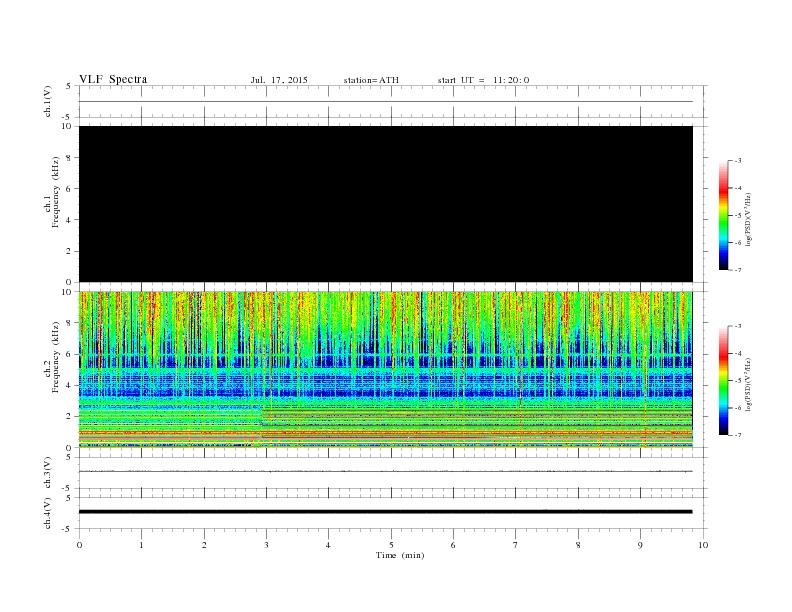792x612 pixels.
Task: Click the thick black ch.4 waveform trace
Action: 386,512
